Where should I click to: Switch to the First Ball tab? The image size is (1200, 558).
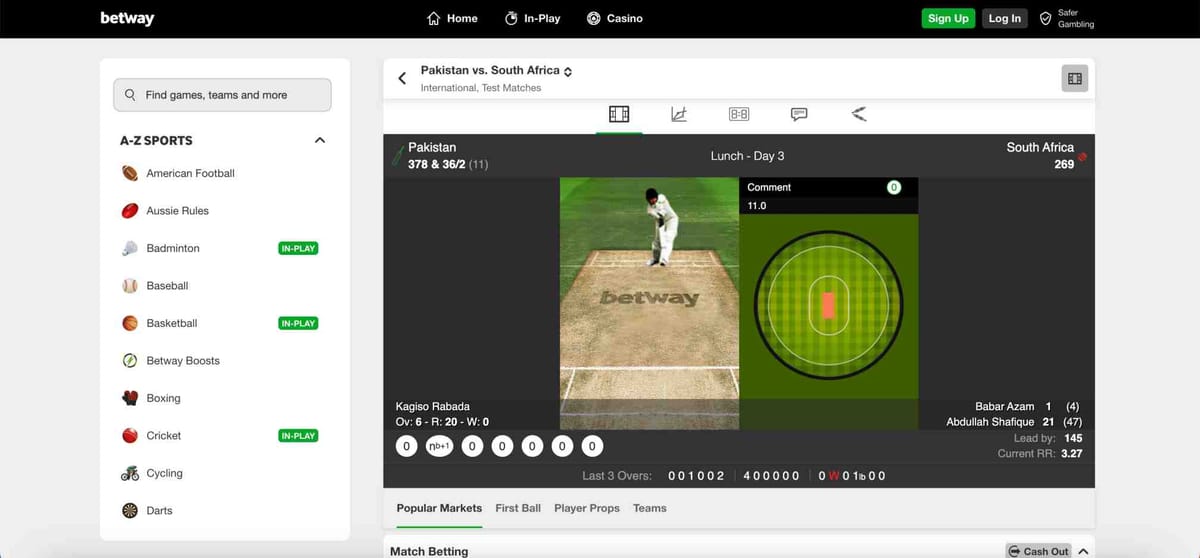tap(518, 508)
